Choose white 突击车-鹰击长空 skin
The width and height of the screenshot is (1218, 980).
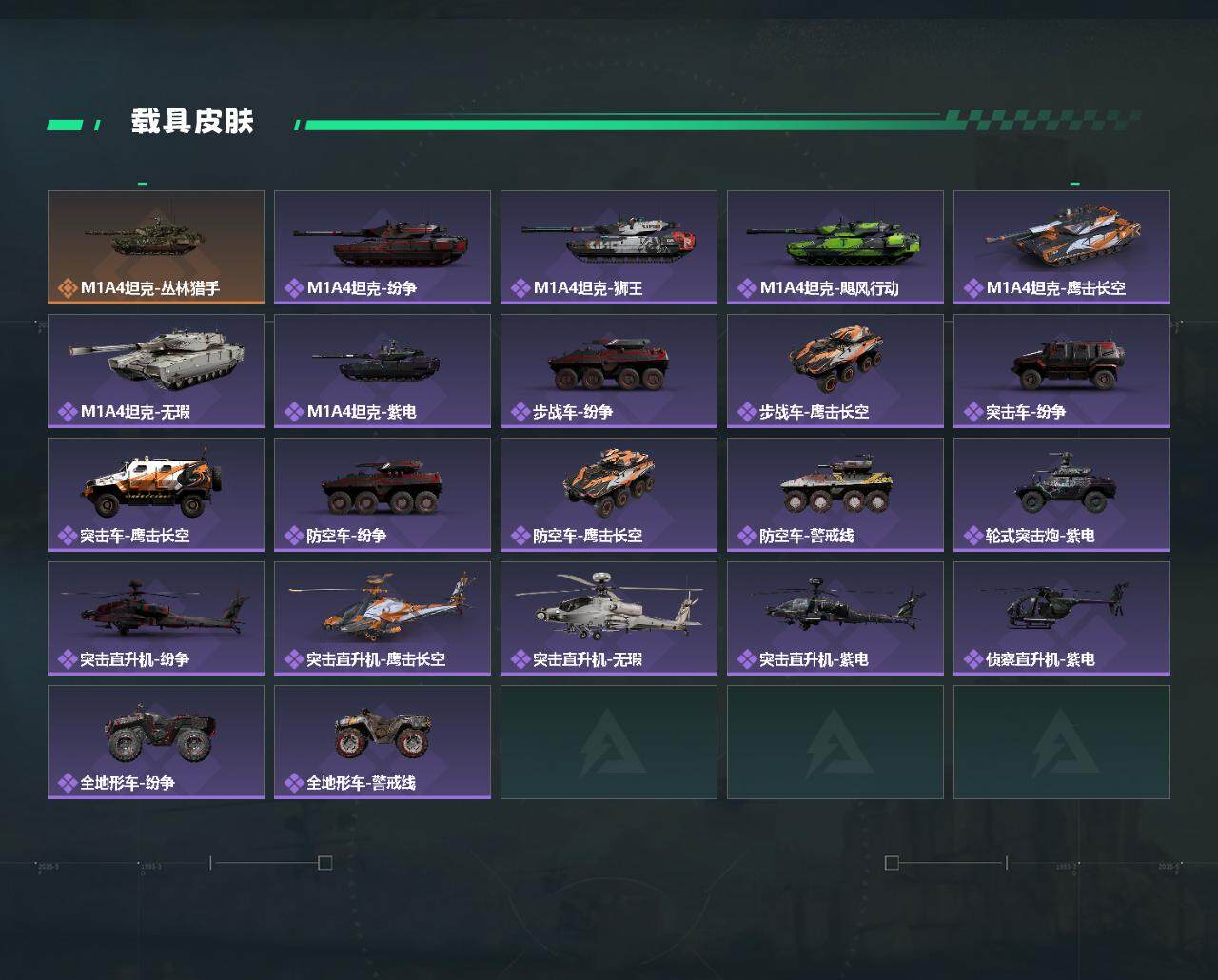(x=156, y=495)
